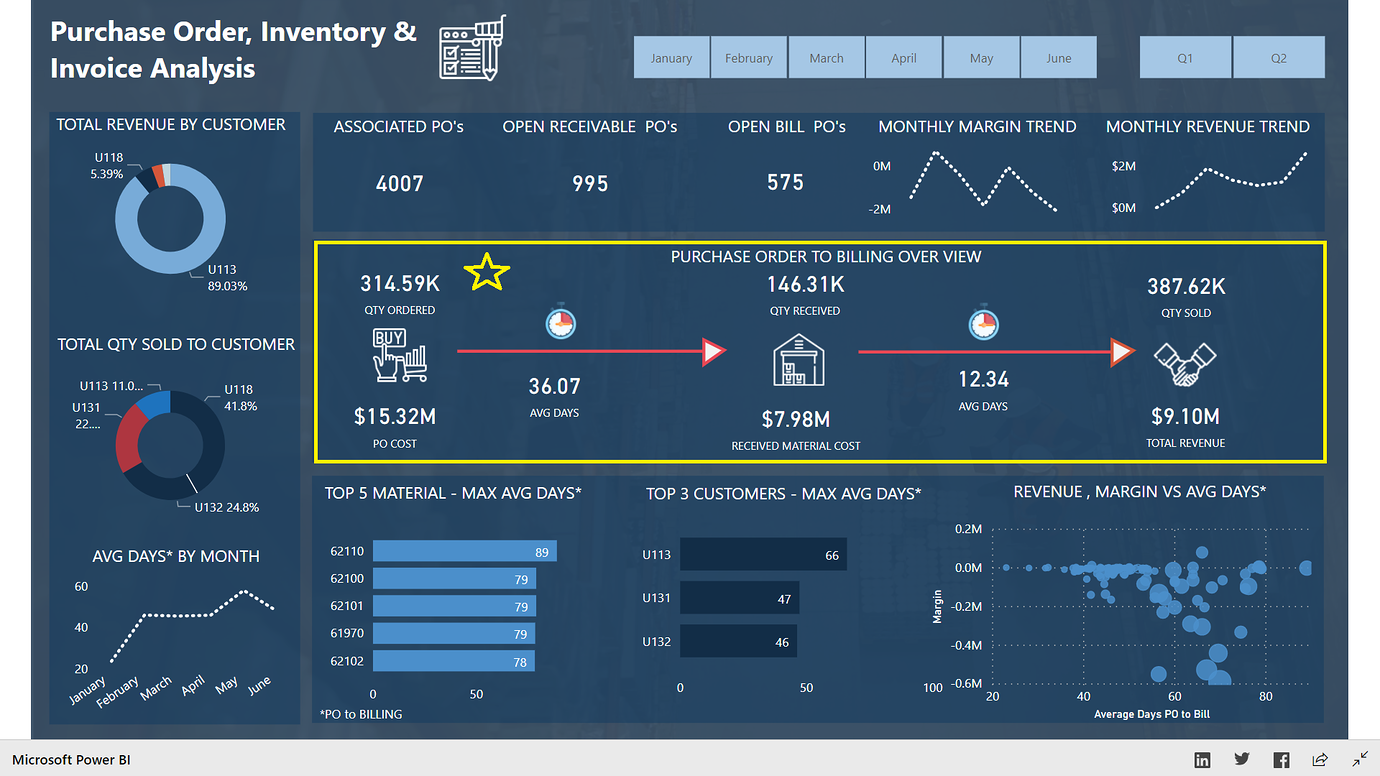The image size is (1380, 776).
Task: Click the LinkedIn icon in the footer
Action: pos(1202,760)
